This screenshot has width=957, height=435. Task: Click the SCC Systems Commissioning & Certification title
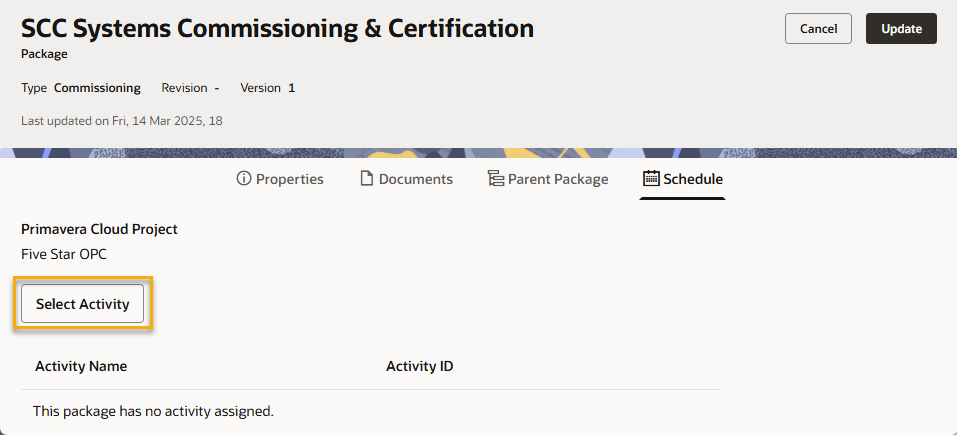[x=277, y=28]
